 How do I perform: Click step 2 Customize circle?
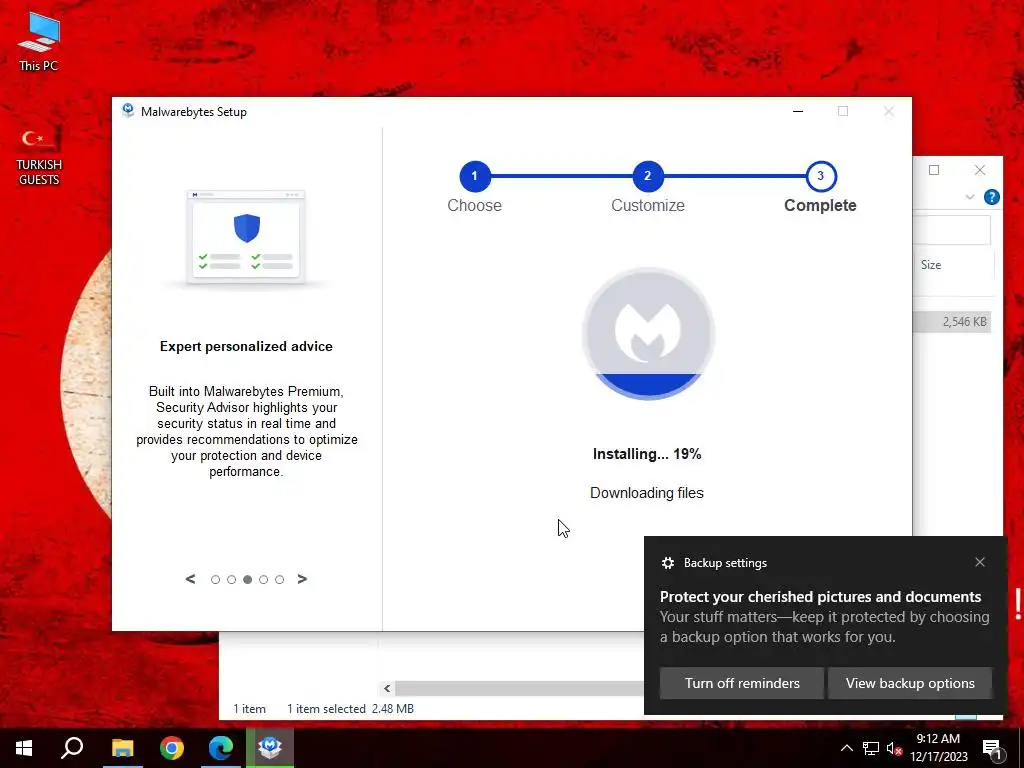[x=648, y=176]
